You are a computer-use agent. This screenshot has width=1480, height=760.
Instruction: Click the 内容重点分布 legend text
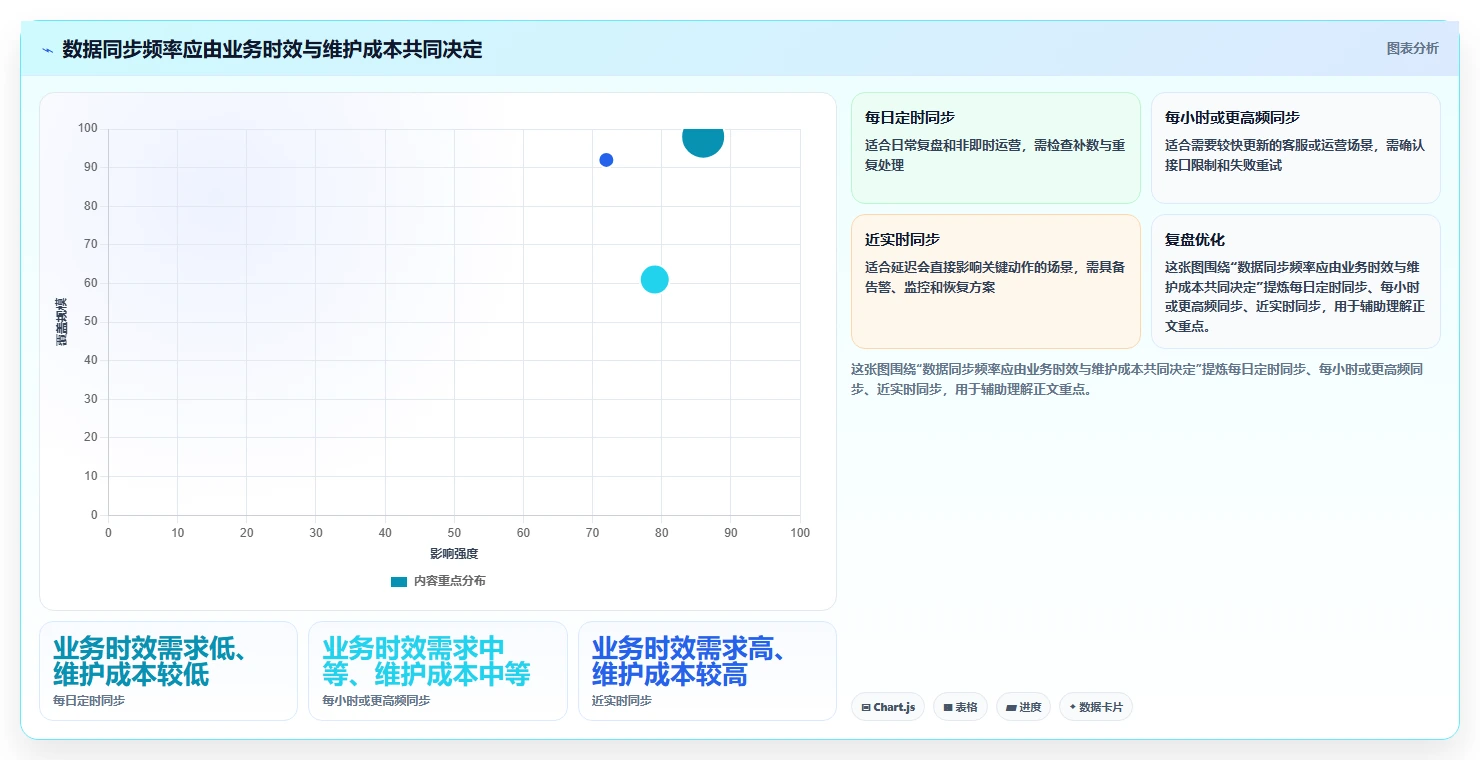tap(450, 581)
